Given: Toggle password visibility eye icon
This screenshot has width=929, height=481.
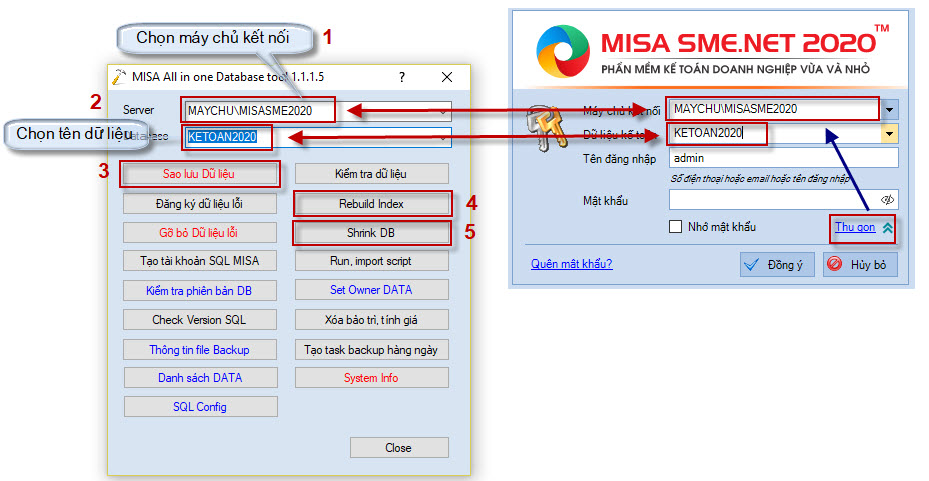Looking at the screenshot, I should [888, 200].
